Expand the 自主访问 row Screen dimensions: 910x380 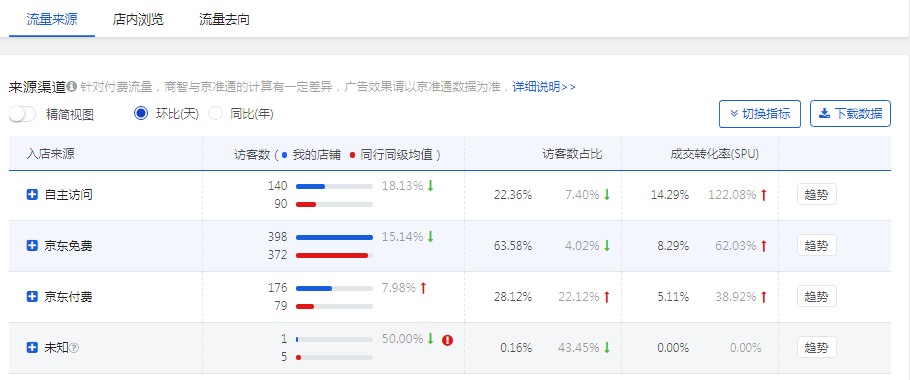point(32,195)
